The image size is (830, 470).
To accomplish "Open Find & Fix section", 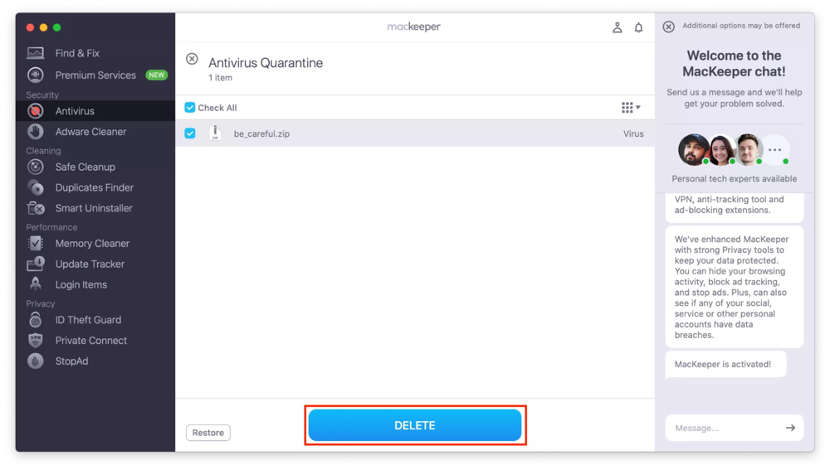I will click(x=77, y=53).
